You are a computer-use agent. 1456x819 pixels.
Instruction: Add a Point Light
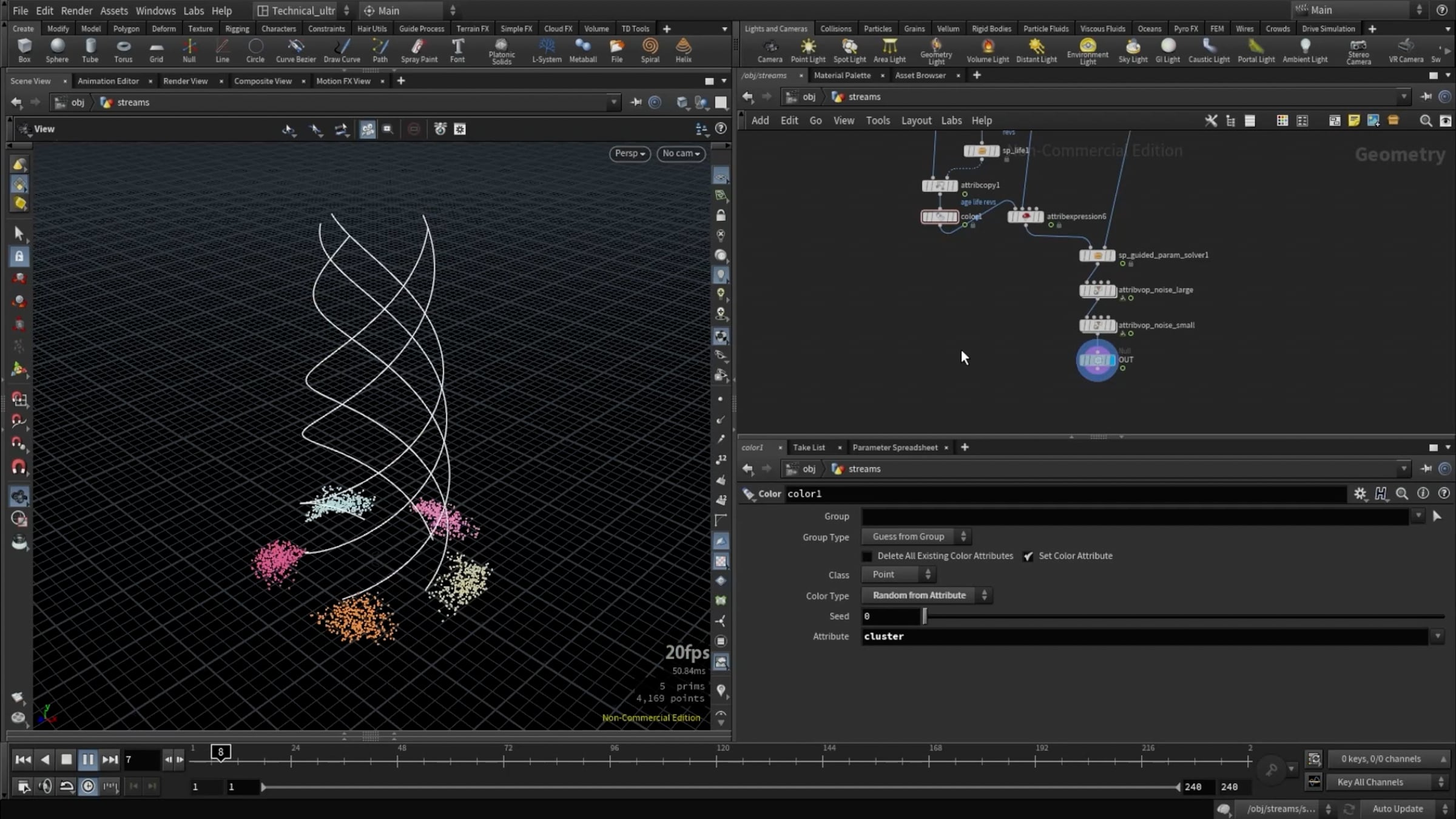coord(808,51)
